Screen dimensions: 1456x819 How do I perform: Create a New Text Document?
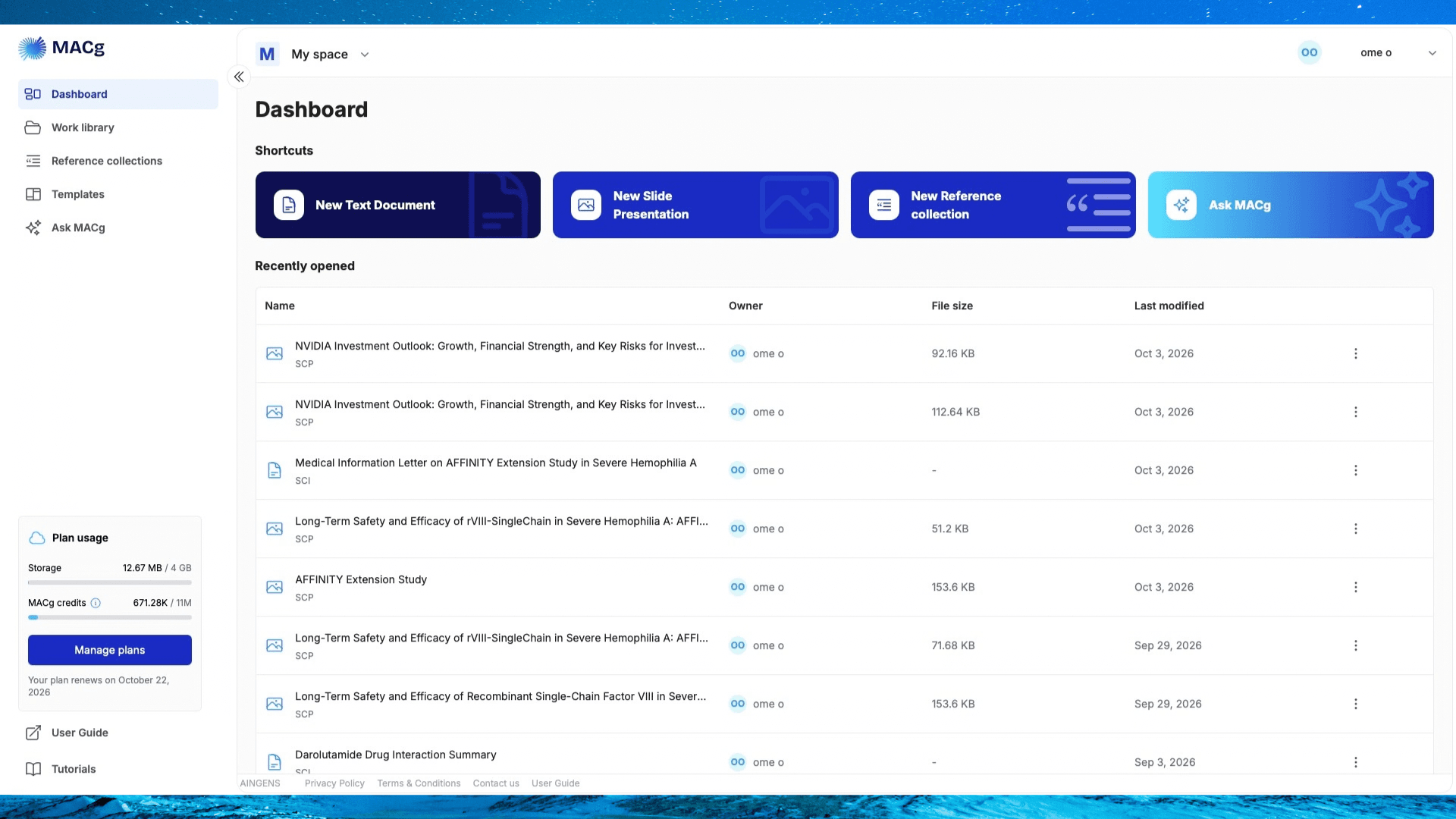tap(398, 205)
